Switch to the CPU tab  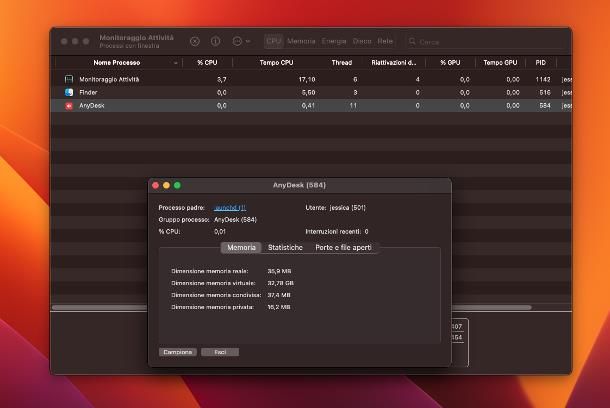[x=273, y=41]
